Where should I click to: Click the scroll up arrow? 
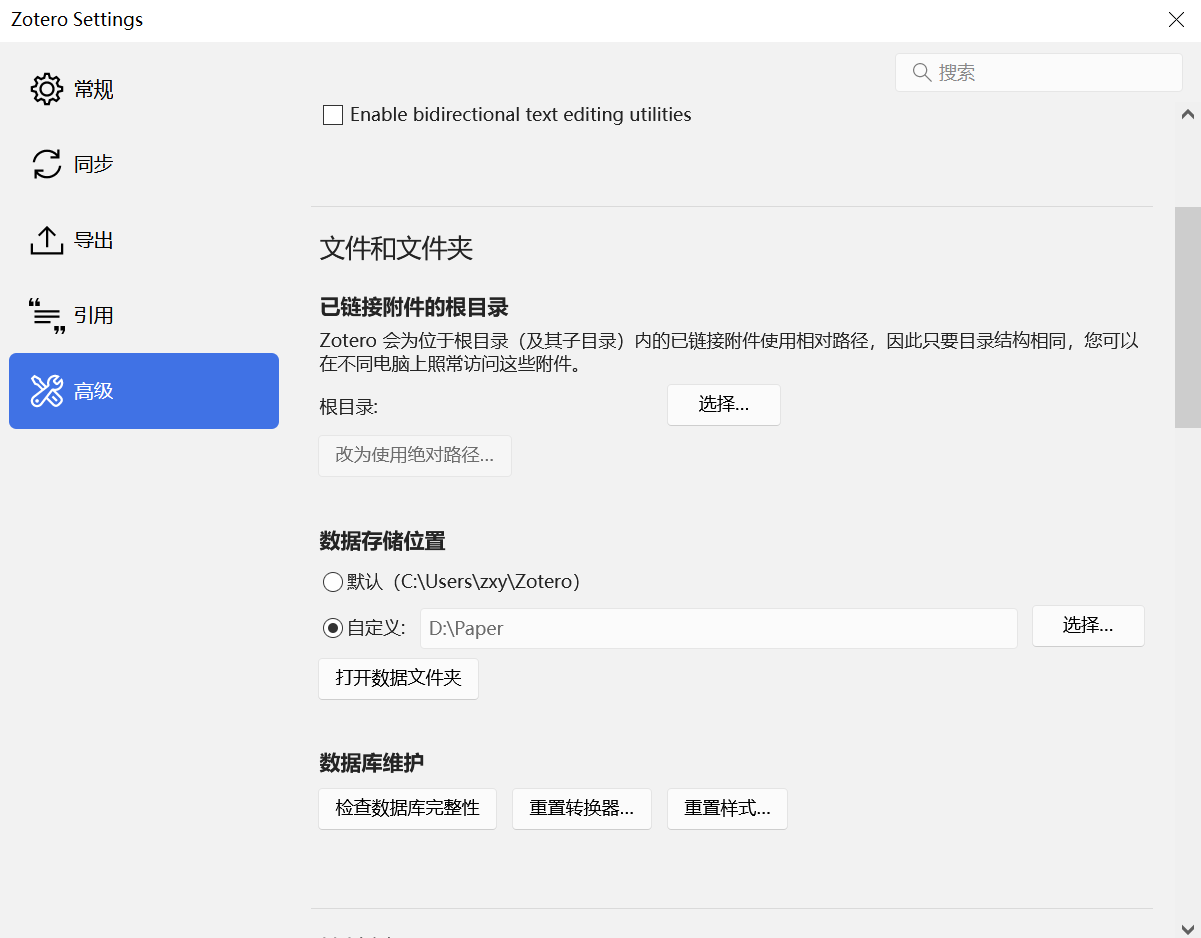pyautogui.click(x=1187, y=113)
